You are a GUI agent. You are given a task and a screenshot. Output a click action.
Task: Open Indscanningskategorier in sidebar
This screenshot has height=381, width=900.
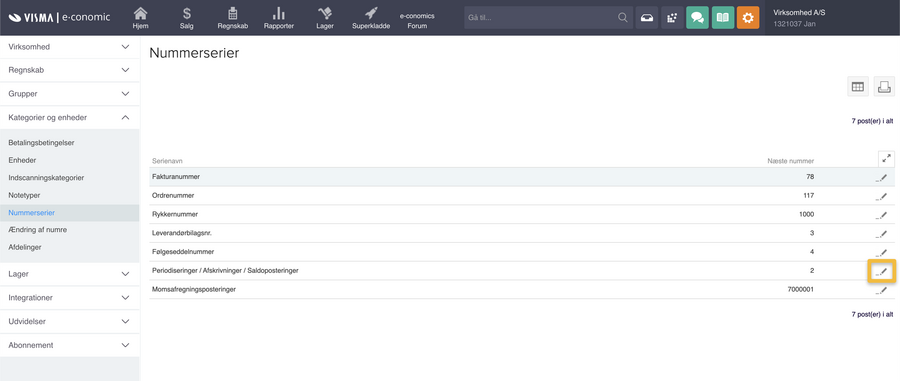coord(46,178)
